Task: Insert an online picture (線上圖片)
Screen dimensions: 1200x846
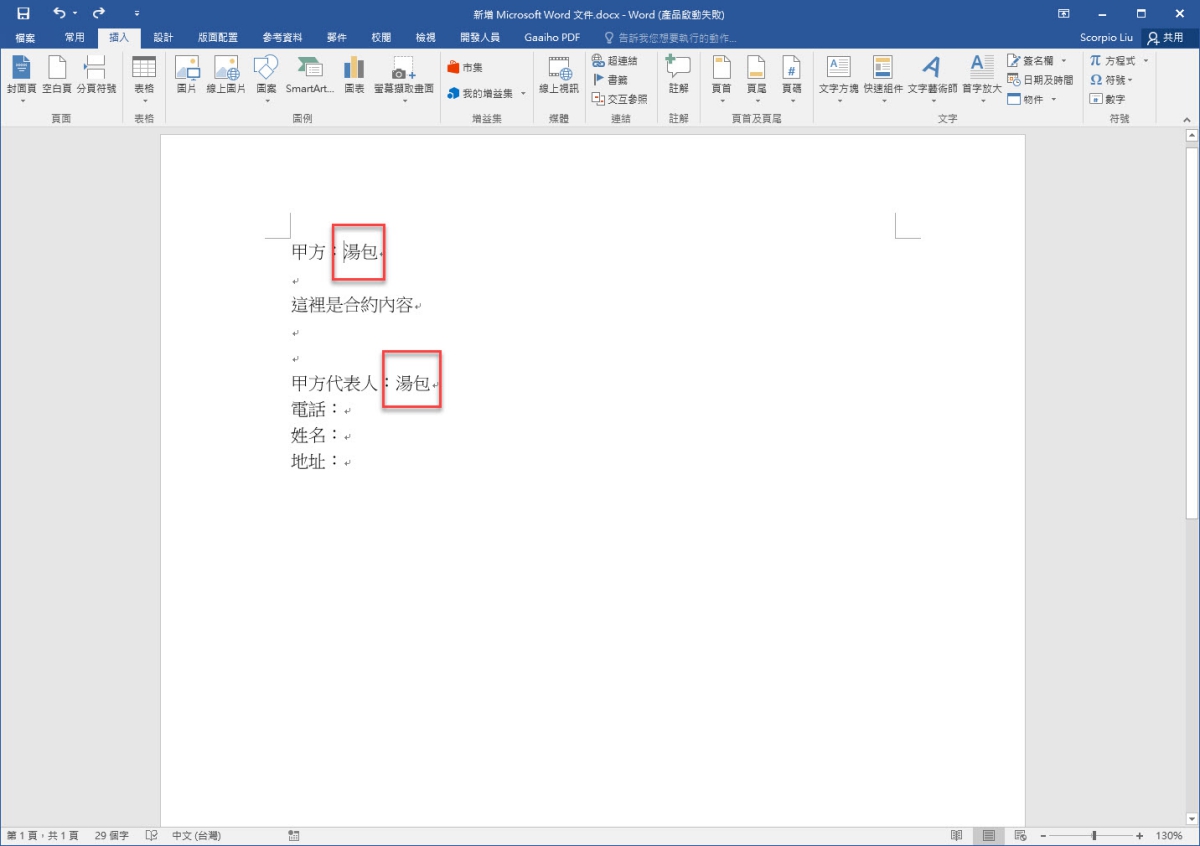Action: click(226, 76)
